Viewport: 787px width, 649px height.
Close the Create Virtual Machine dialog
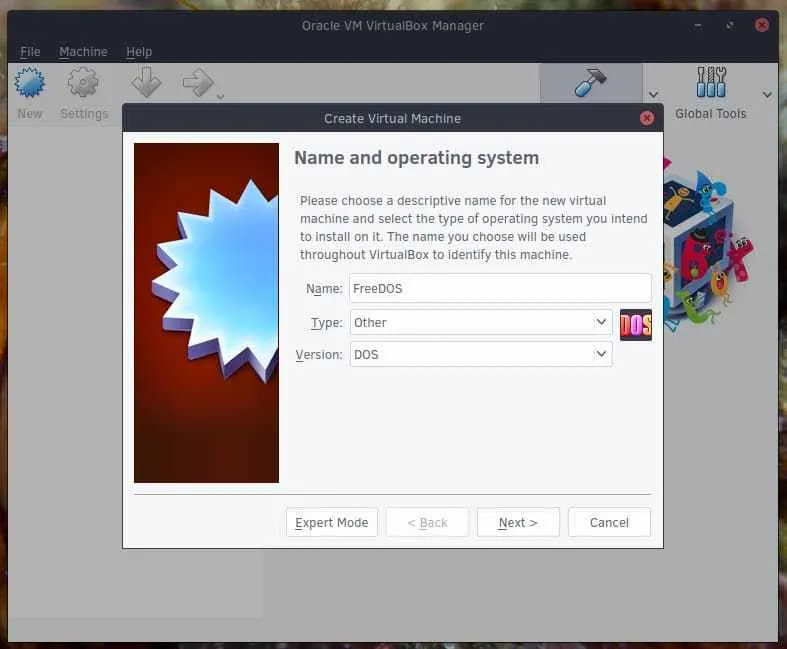click(647, 118)
